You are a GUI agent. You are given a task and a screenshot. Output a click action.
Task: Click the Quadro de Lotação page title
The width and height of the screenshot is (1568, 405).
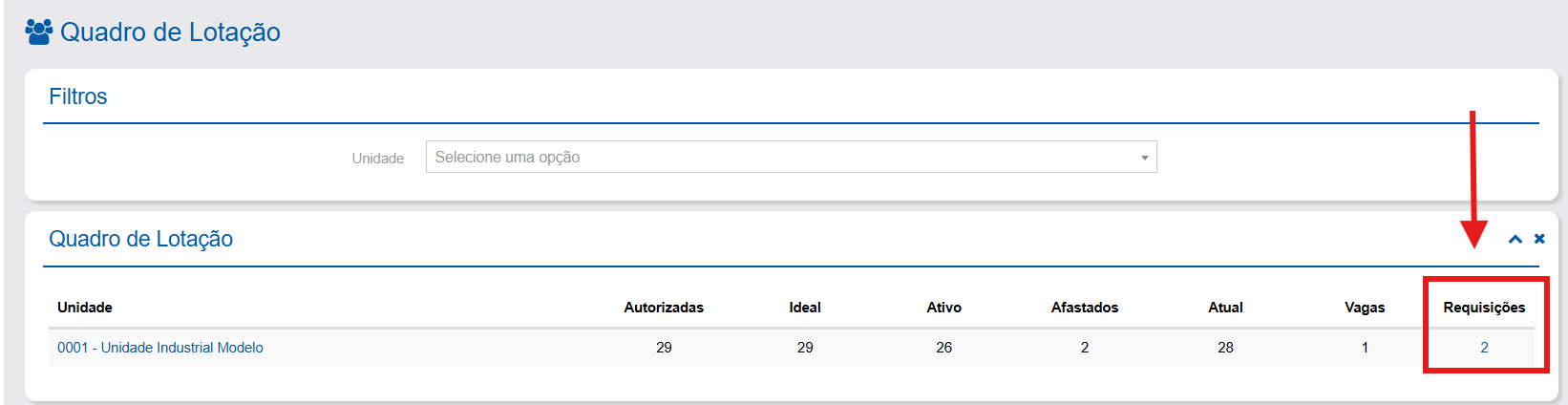click(170, 32)
